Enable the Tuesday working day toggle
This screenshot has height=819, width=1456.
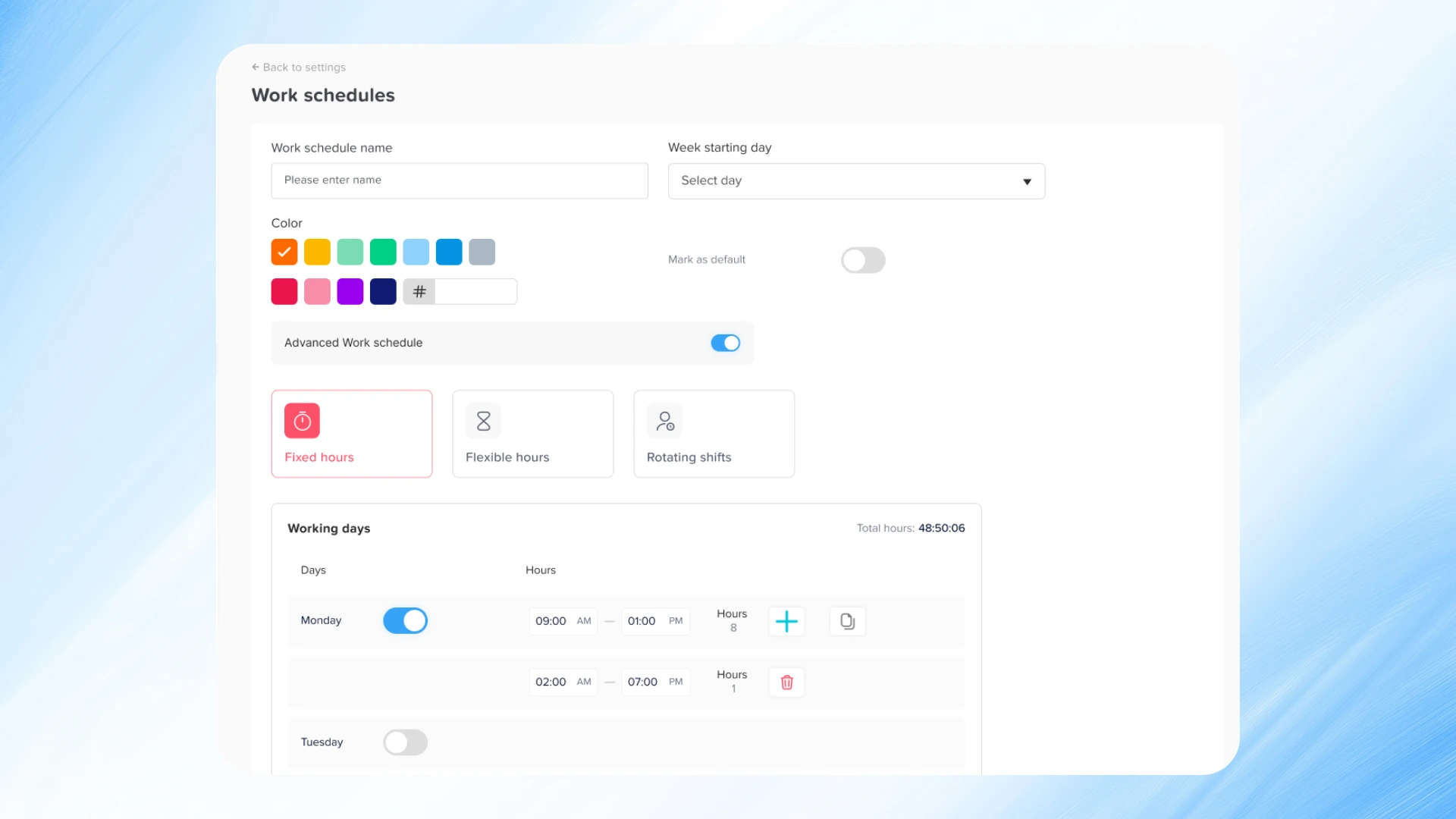click(405, 742)
